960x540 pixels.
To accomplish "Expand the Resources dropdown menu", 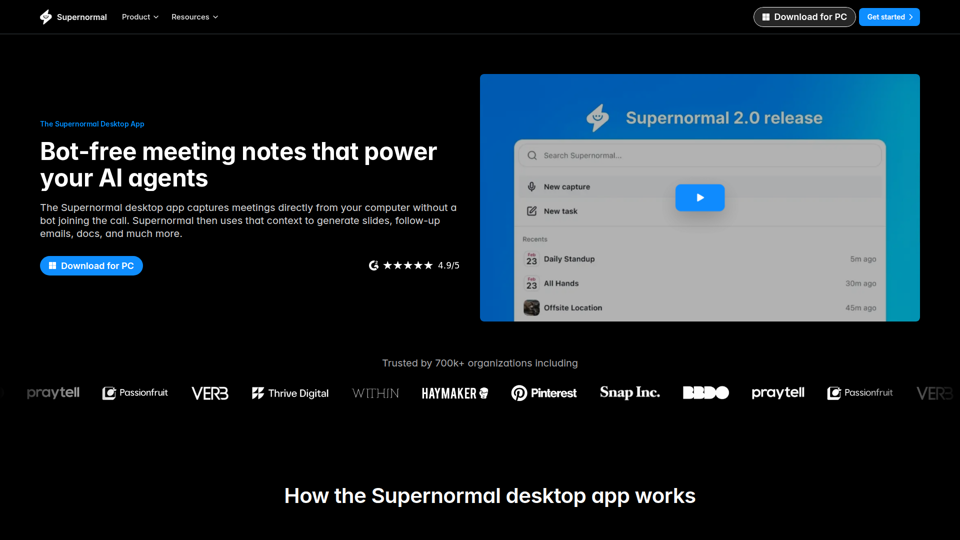I will pyautogui.click(x=195, y=17).
